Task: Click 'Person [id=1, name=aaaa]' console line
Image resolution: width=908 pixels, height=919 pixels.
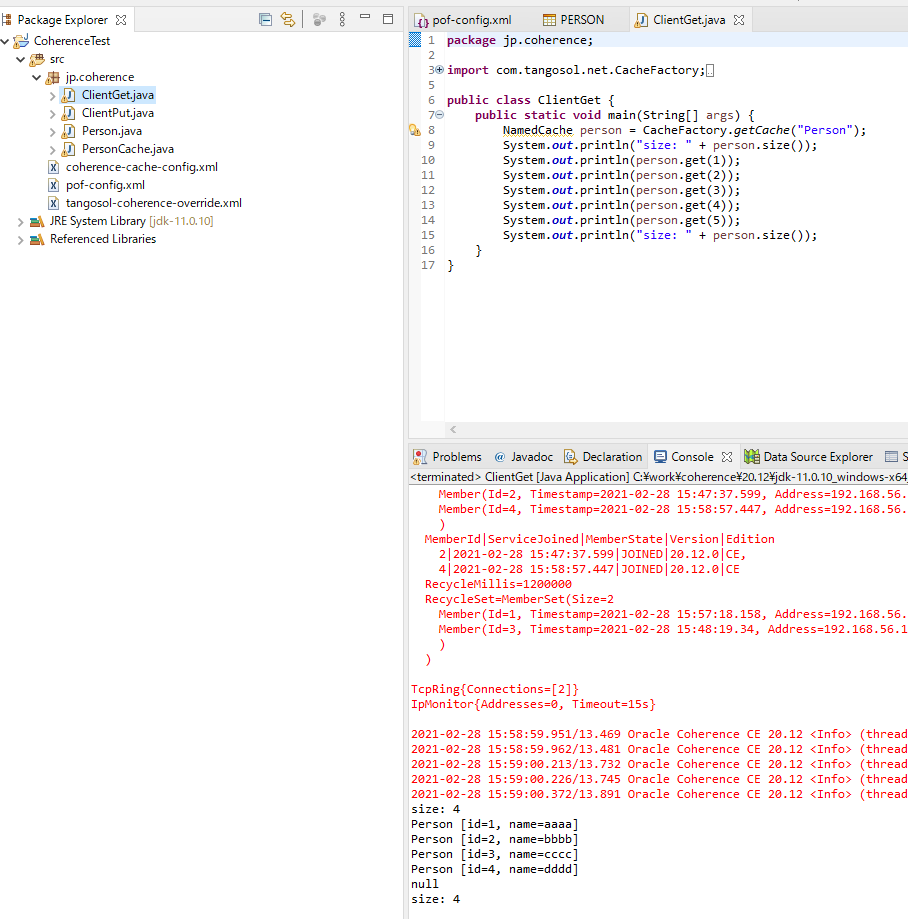Action: click(495, 824)
